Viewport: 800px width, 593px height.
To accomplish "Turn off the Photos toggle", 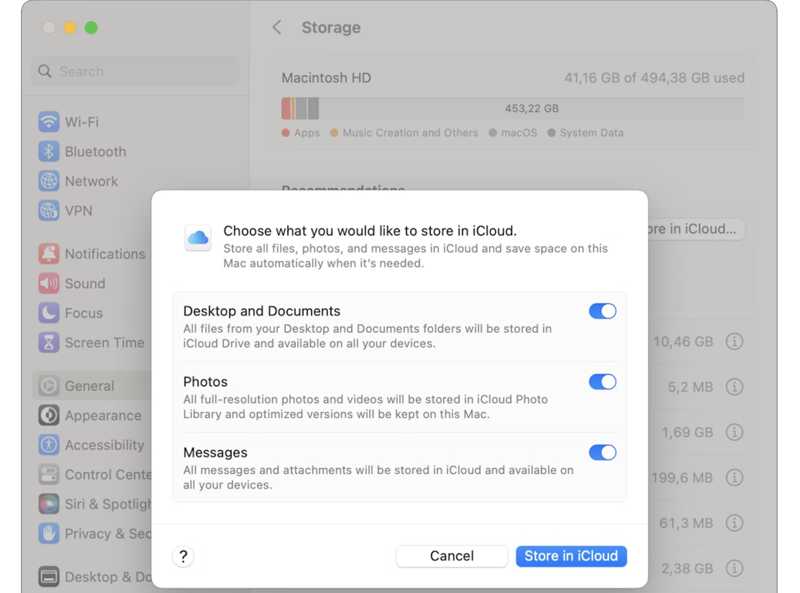I will click(x=602, y=382).
